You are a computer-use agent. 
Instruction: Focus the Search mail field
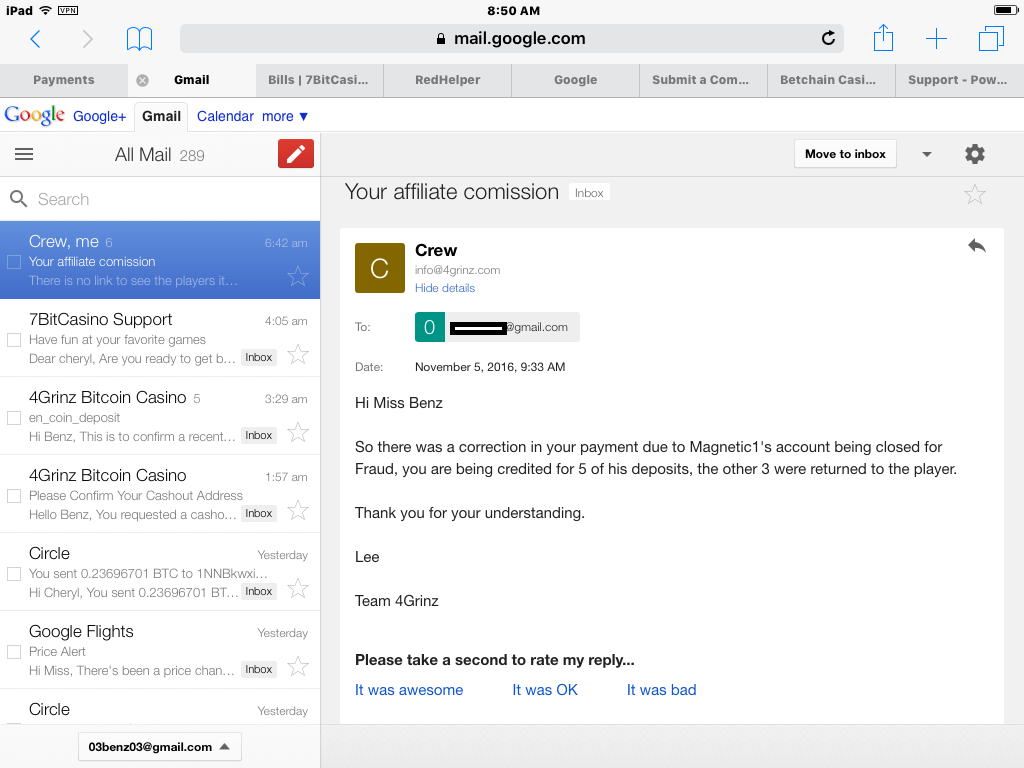pos(160,199)
